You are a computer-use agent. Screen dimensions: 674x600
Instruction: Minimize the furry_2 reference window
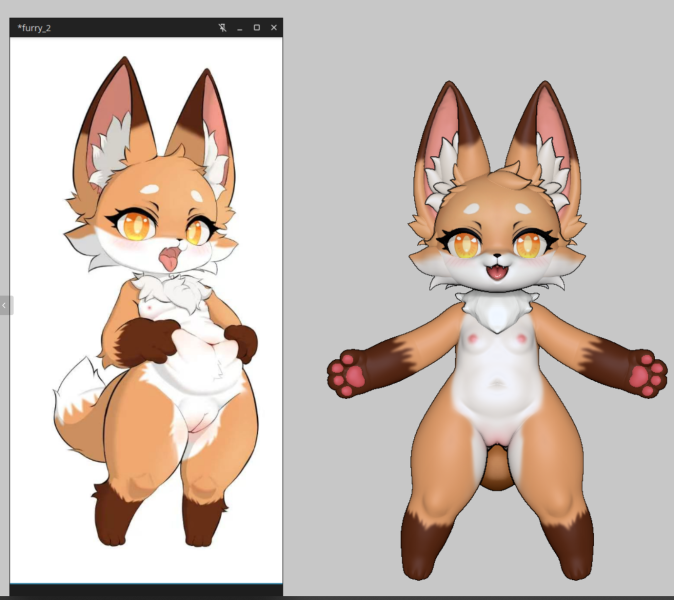[x=240, y=28]
